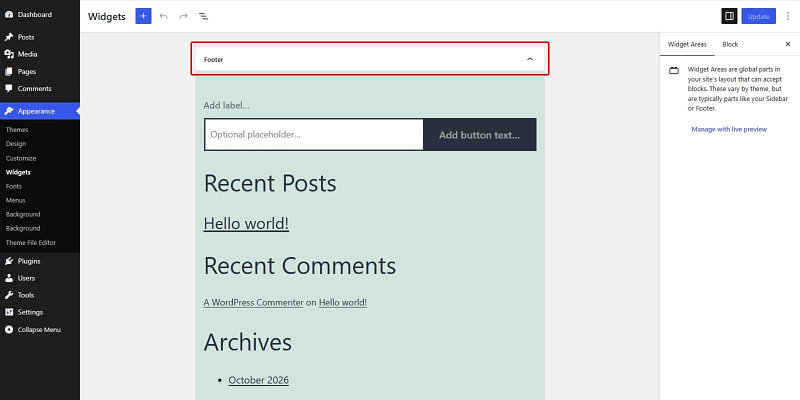Viewport: 800px width, 400px height.
Task: Click the Widgets page title
Action: pyautogui.click(x=107, y=16)
